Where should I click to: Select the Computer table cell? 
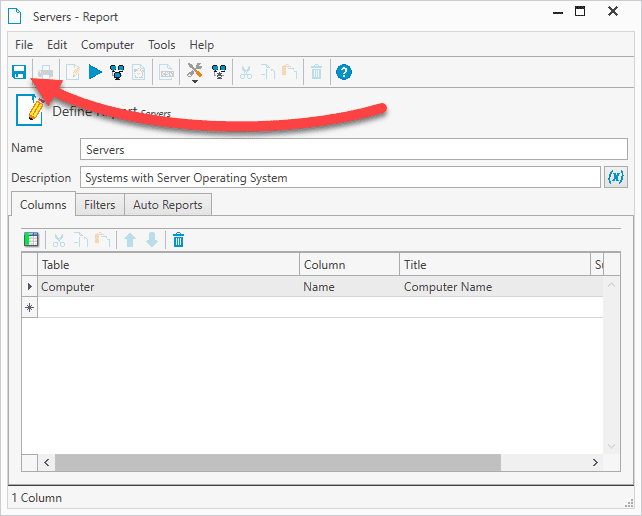coord(168,287)
